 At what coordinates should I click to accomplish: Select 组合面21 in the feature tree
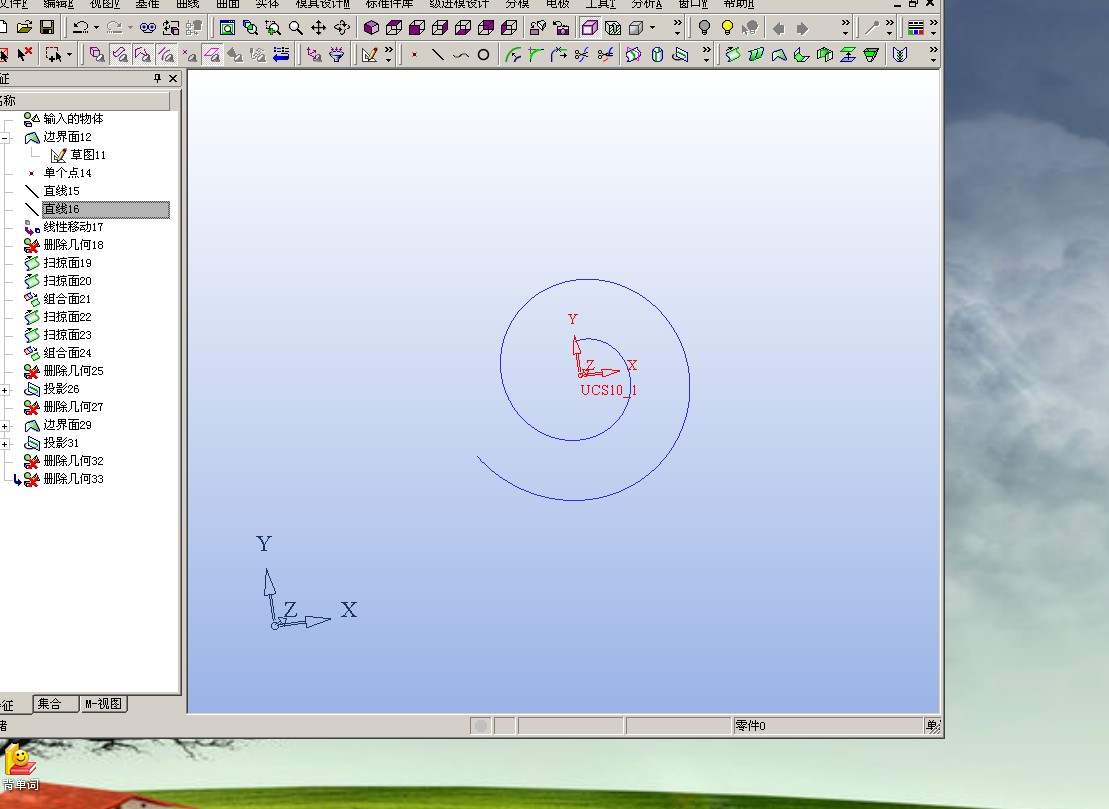pos(67,299)
